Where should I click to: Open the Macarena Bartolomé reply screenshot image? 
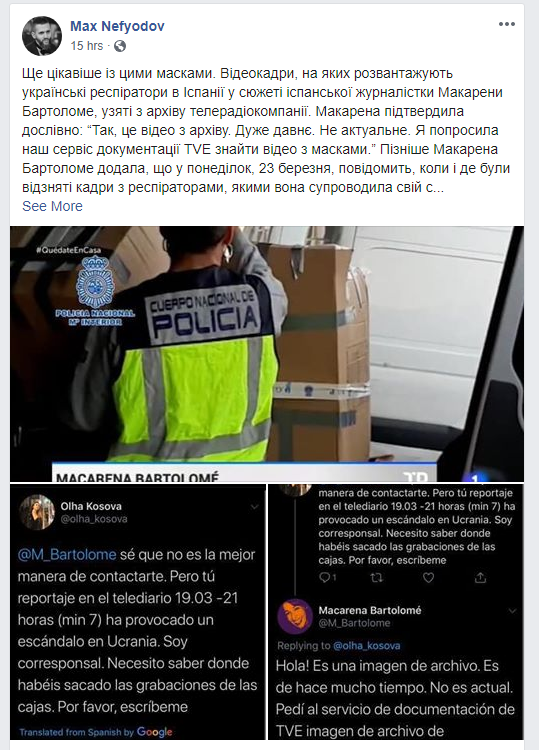click(396, 612)
